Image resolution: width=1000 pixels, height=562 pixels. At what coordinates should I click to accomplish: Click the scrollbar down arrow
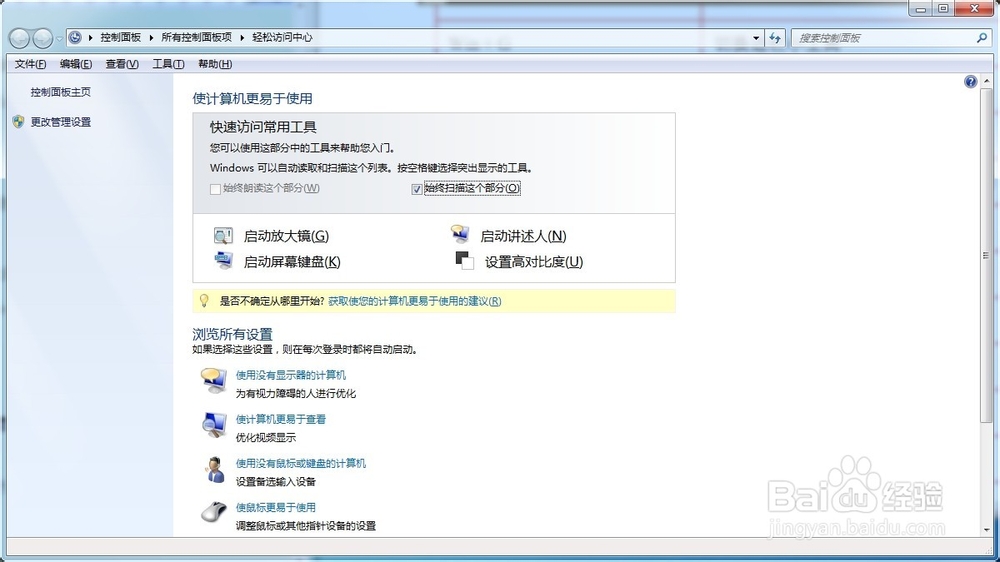pyautogui.click(x=987, y=530)
